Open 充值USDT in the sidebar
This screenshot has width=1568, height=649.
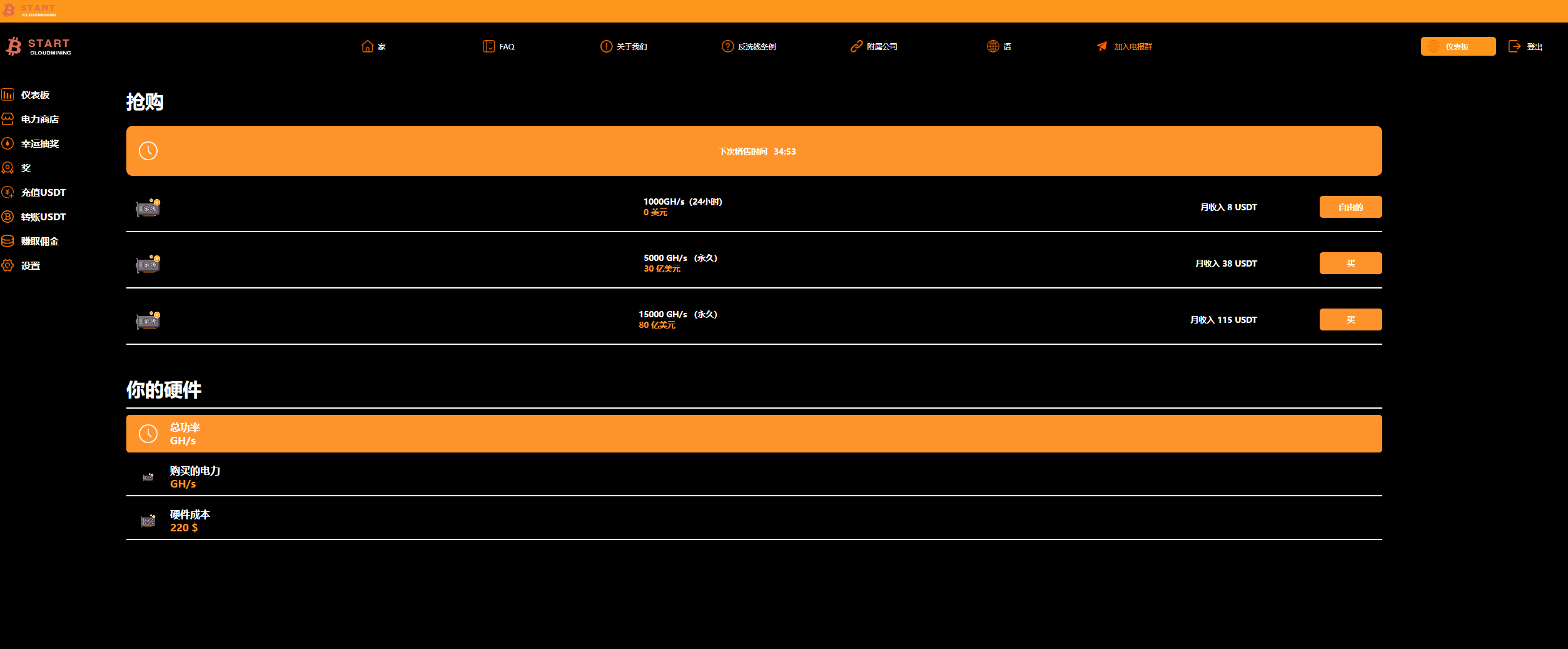[43, 193]
